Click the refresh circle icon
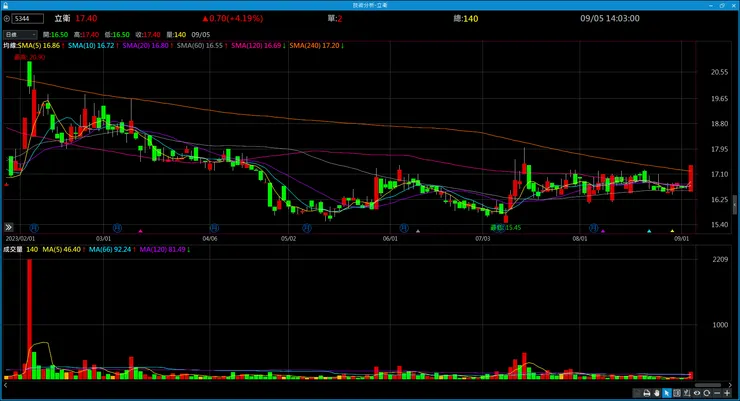 click(706, 393)
